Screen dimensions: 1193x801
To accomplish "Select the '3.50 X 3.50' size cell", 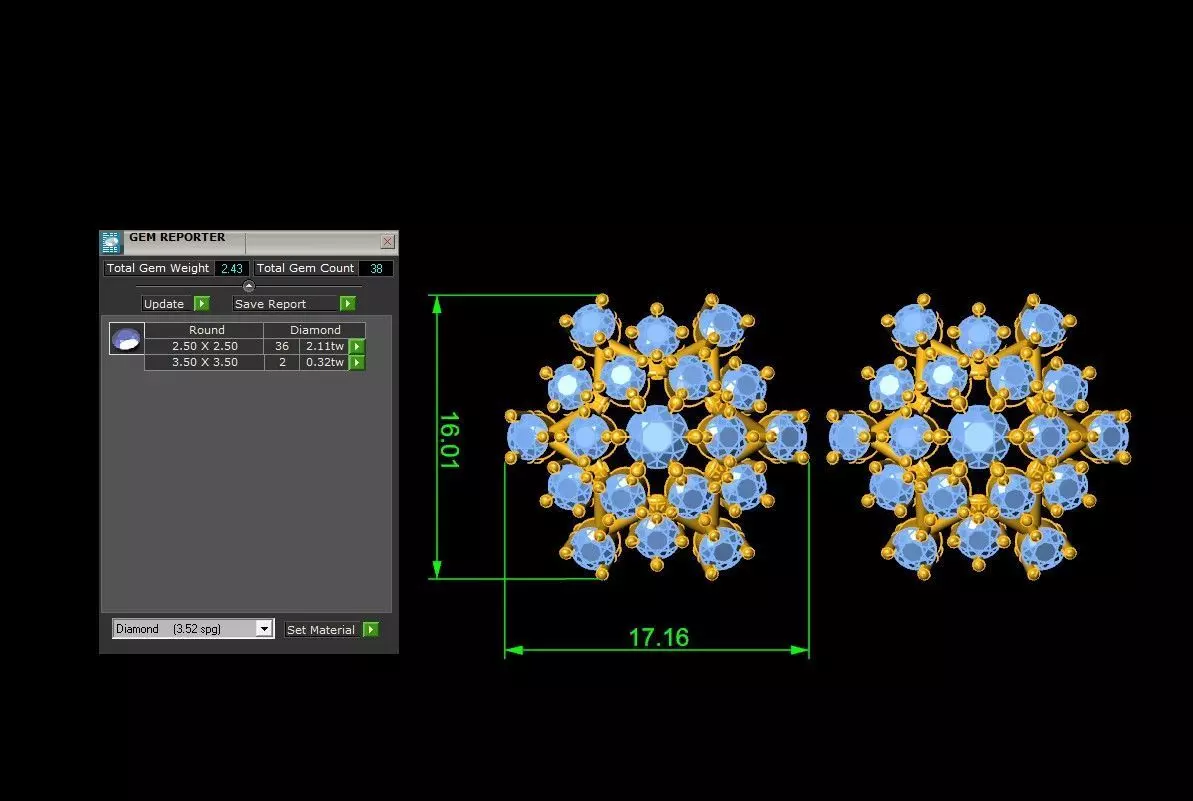I will [205, 362].
